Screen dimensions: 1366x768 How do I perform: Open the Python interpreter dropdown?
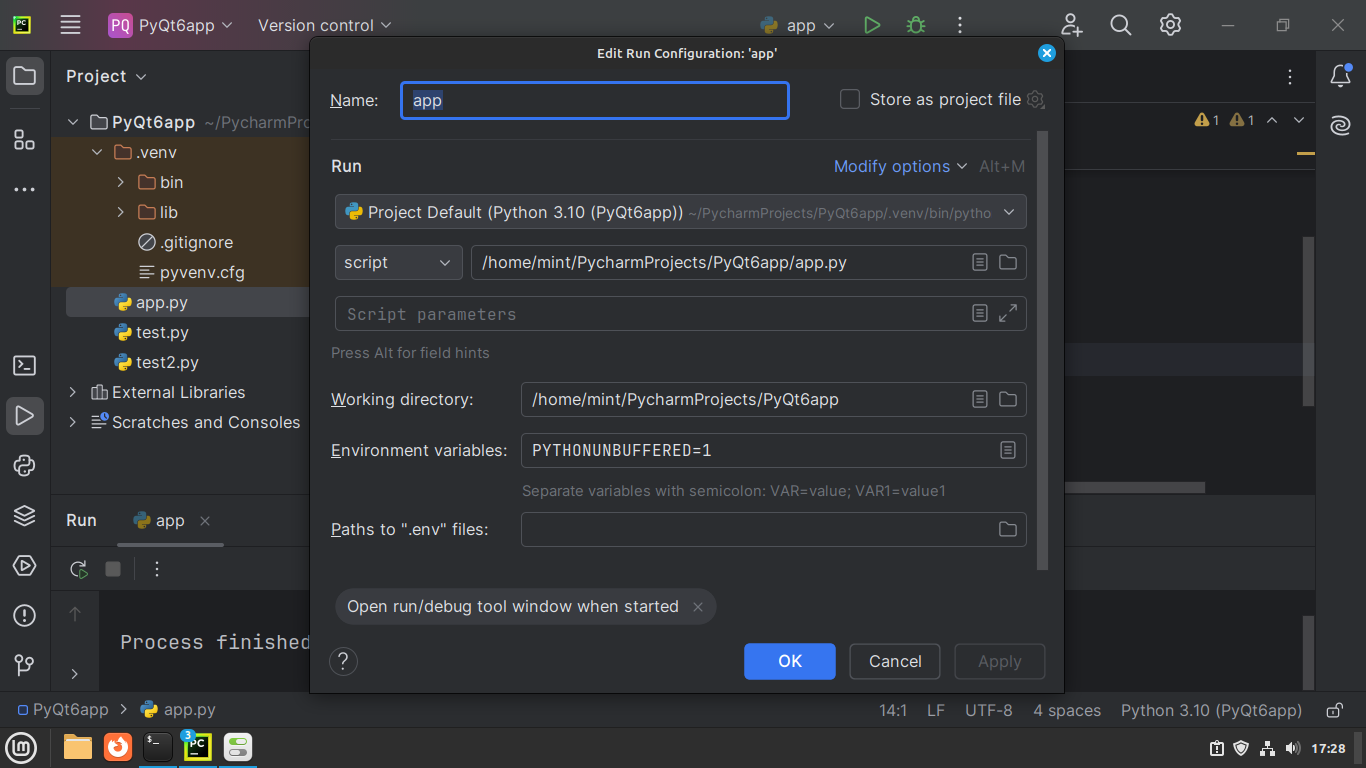pos(680,212)
